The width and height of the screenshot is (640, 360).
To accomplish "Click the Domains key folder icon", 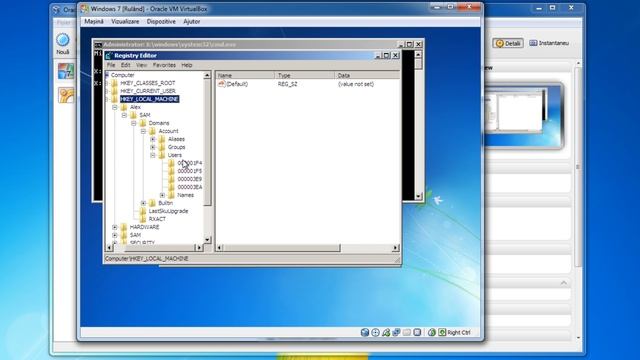I will [x=143, y=123].
